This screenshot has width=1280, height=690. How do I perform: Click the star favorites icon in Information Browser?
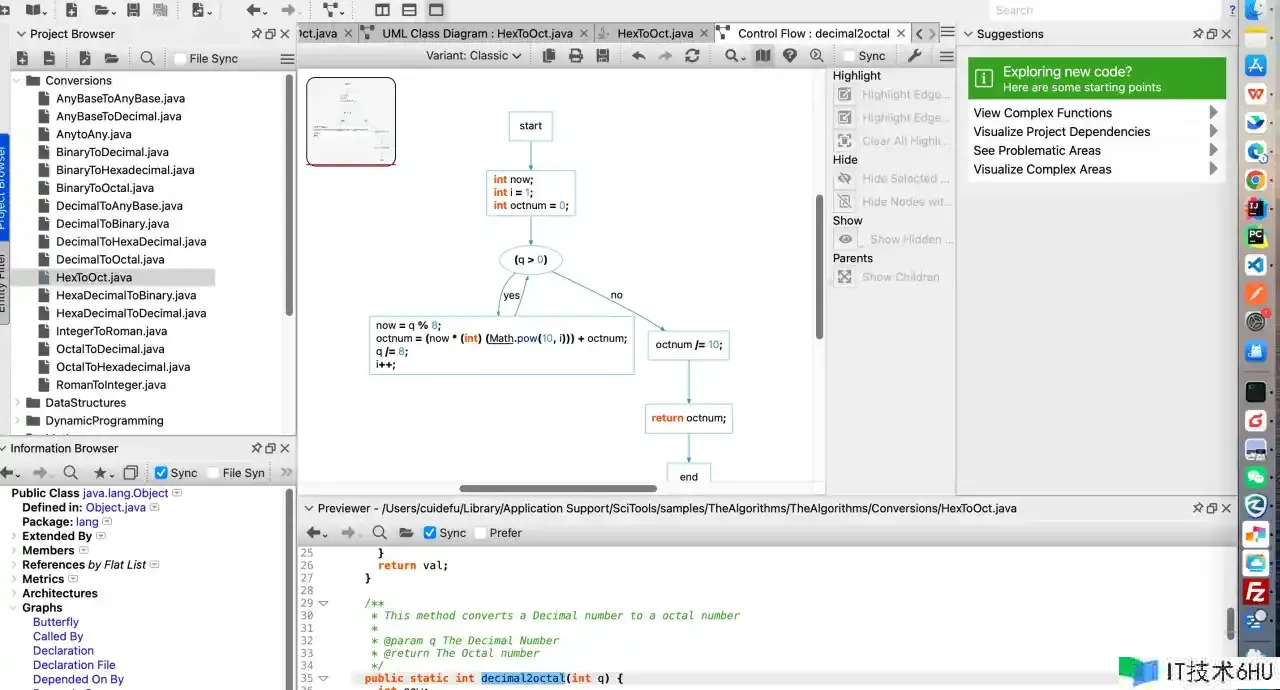point(101,473)
